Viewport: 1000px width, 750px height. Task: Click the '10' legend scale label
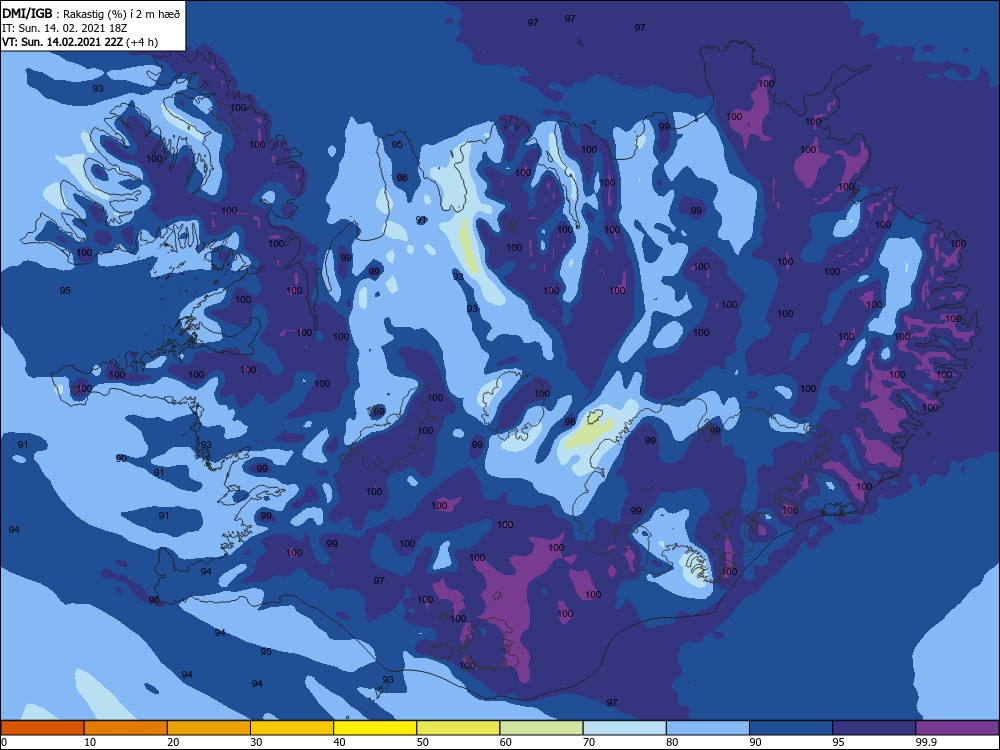click(90, 742)
